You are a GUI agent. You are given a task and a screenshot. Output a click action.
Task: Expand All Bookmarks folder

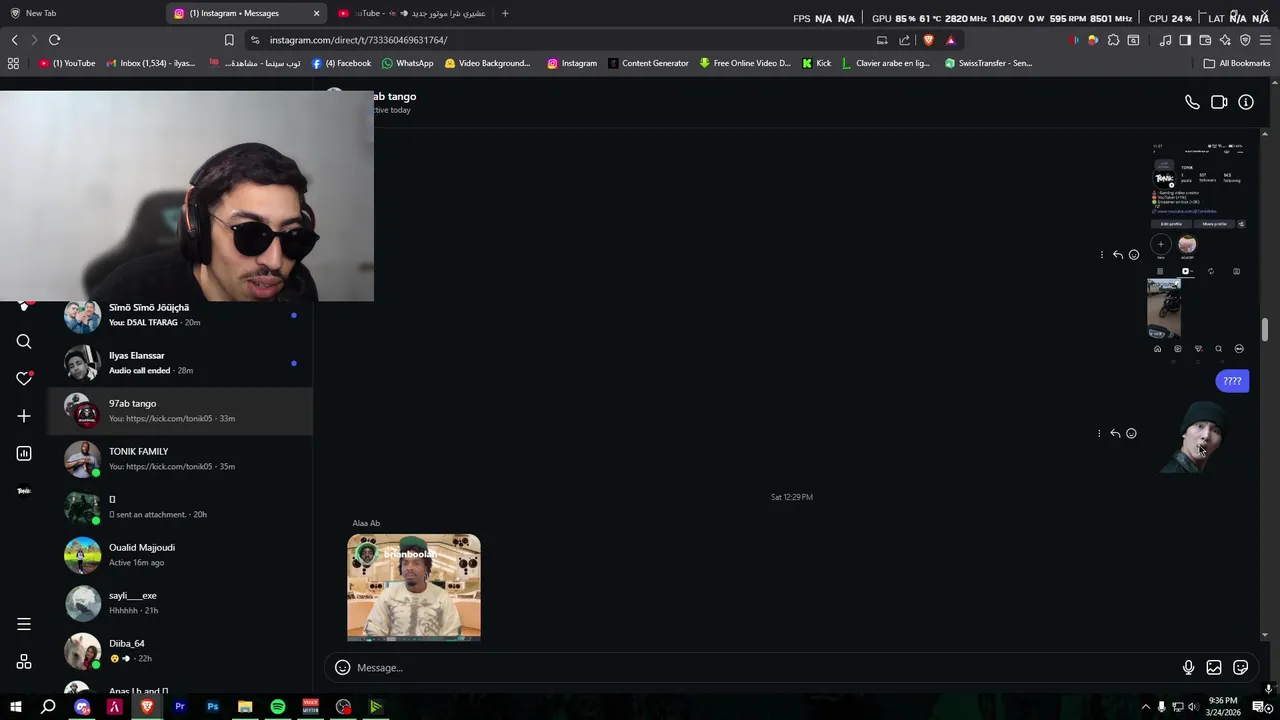[x=1236, y=63]
